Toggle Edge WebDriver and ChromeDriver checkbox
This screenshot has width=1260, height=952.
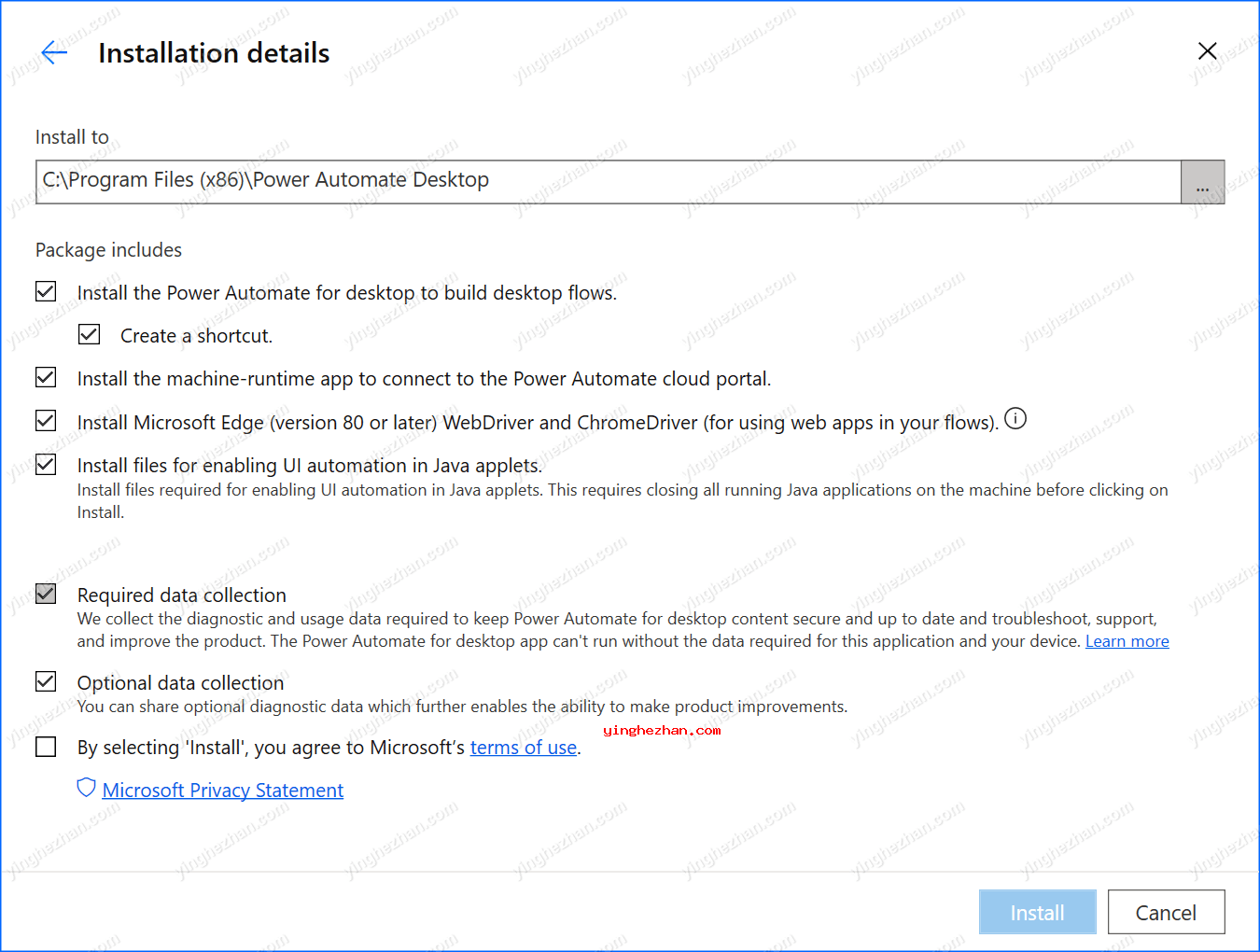coord(46,421)
